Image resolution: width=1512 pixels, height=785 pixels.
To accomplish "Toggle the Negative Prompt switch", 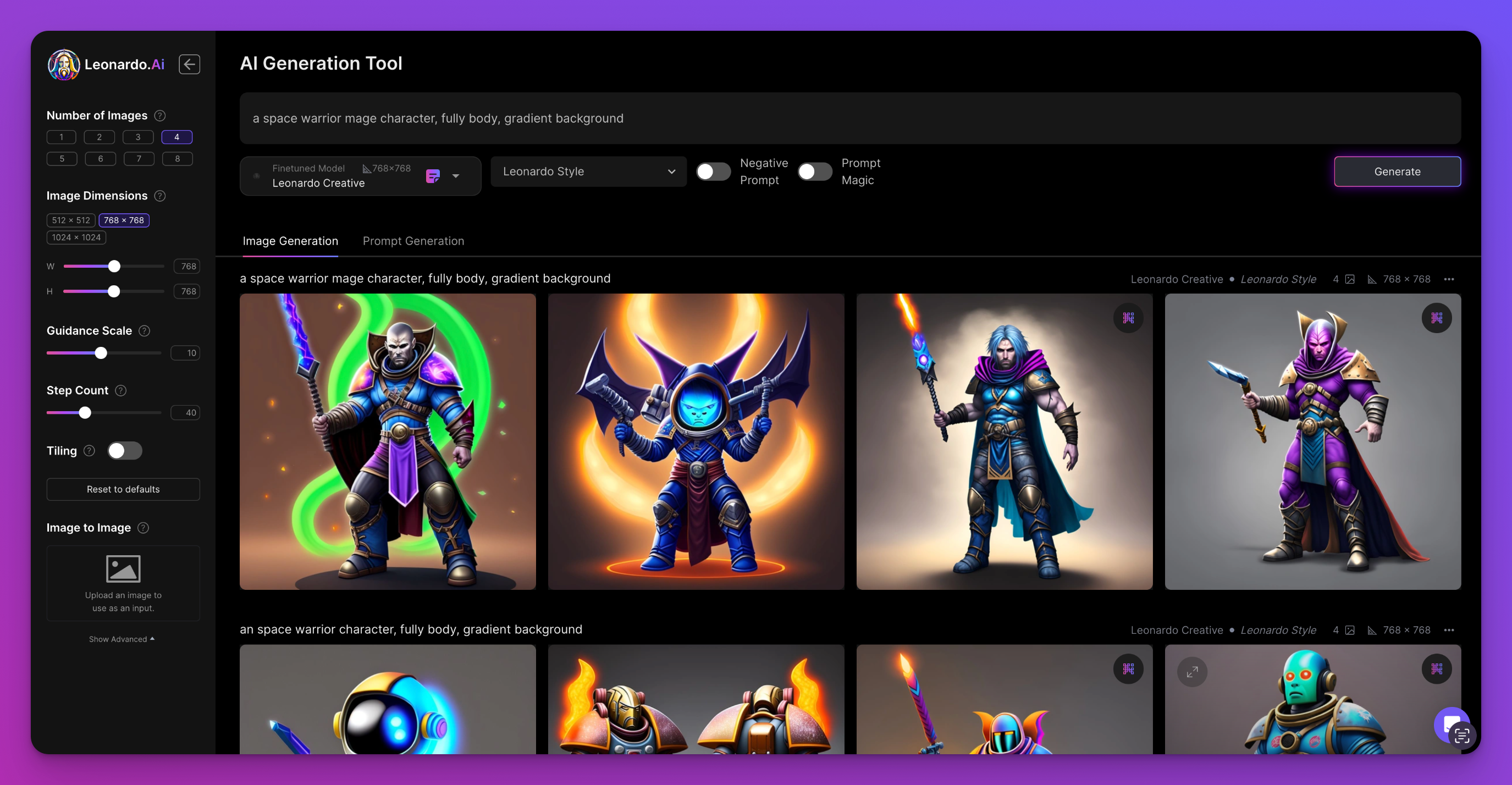I will pyautogui.click(x=713, y=172).
